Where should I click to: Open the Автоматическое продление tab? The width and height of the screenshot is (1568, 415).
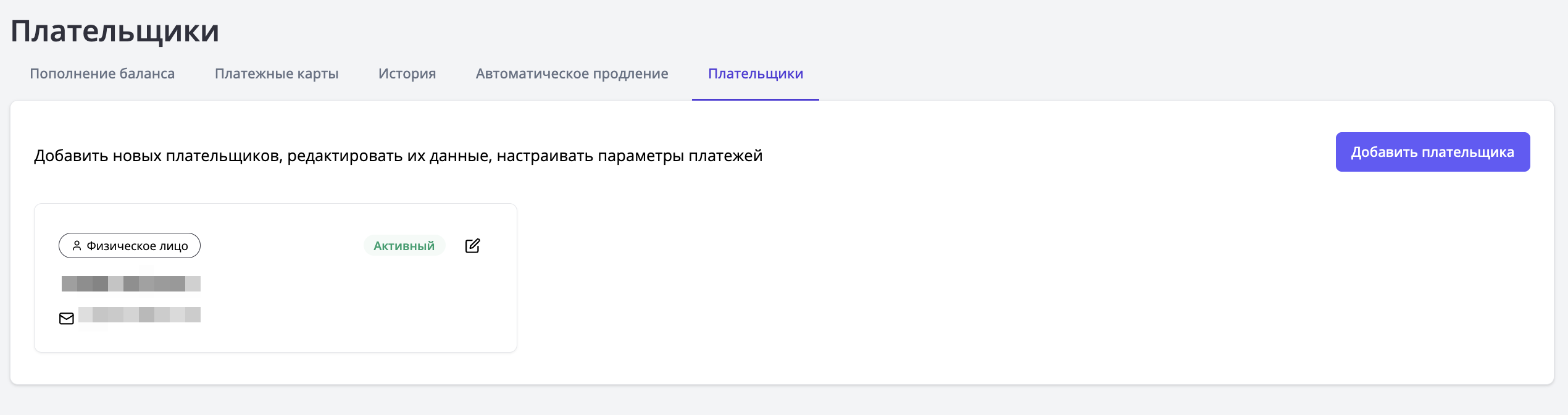click(572, 74)
